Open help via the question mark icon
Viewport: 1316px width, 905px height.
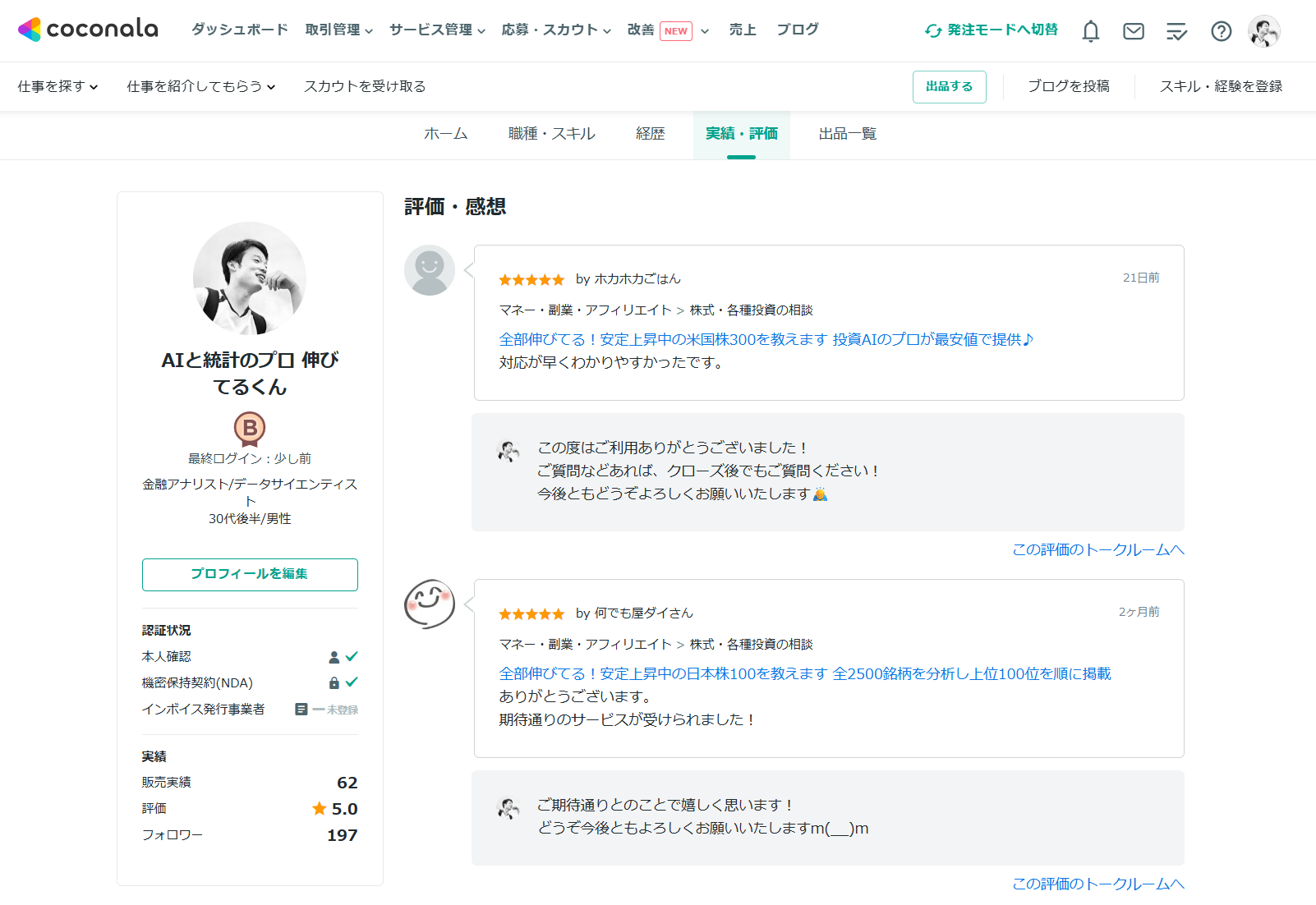point(1222,30)
